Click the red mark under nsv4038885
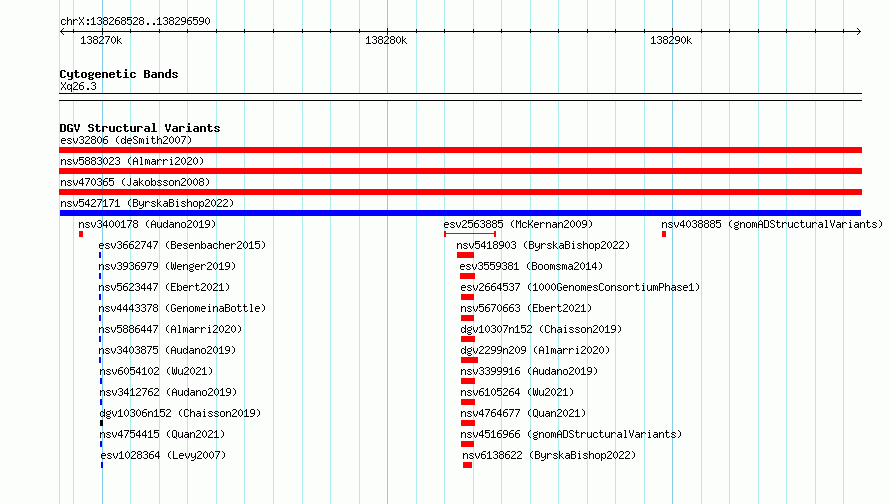Screen dimensions: 890x504 pyautogui.click(x=664, y=234)
